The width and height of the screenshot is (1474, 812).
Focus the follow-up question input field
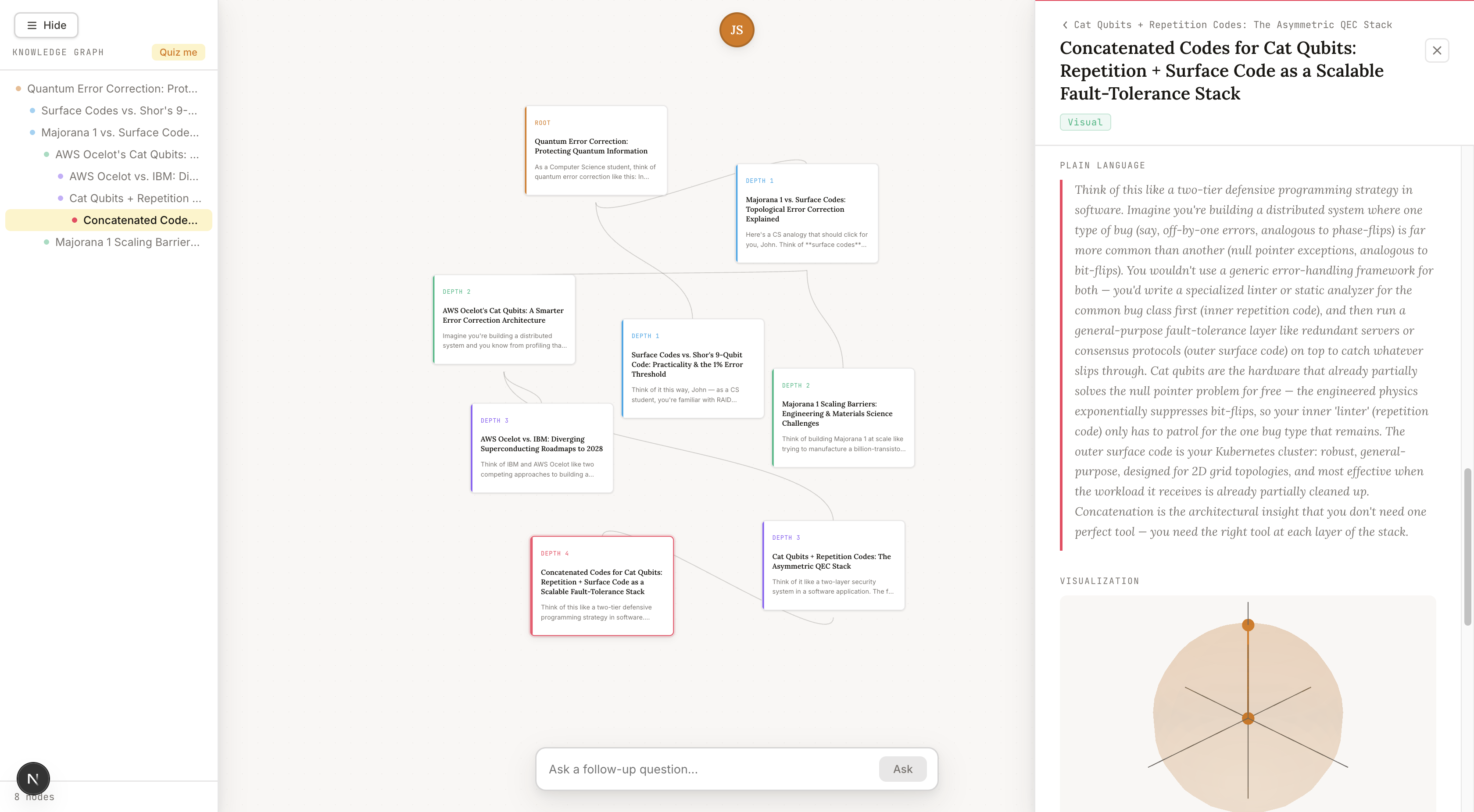tap(707, 769)
